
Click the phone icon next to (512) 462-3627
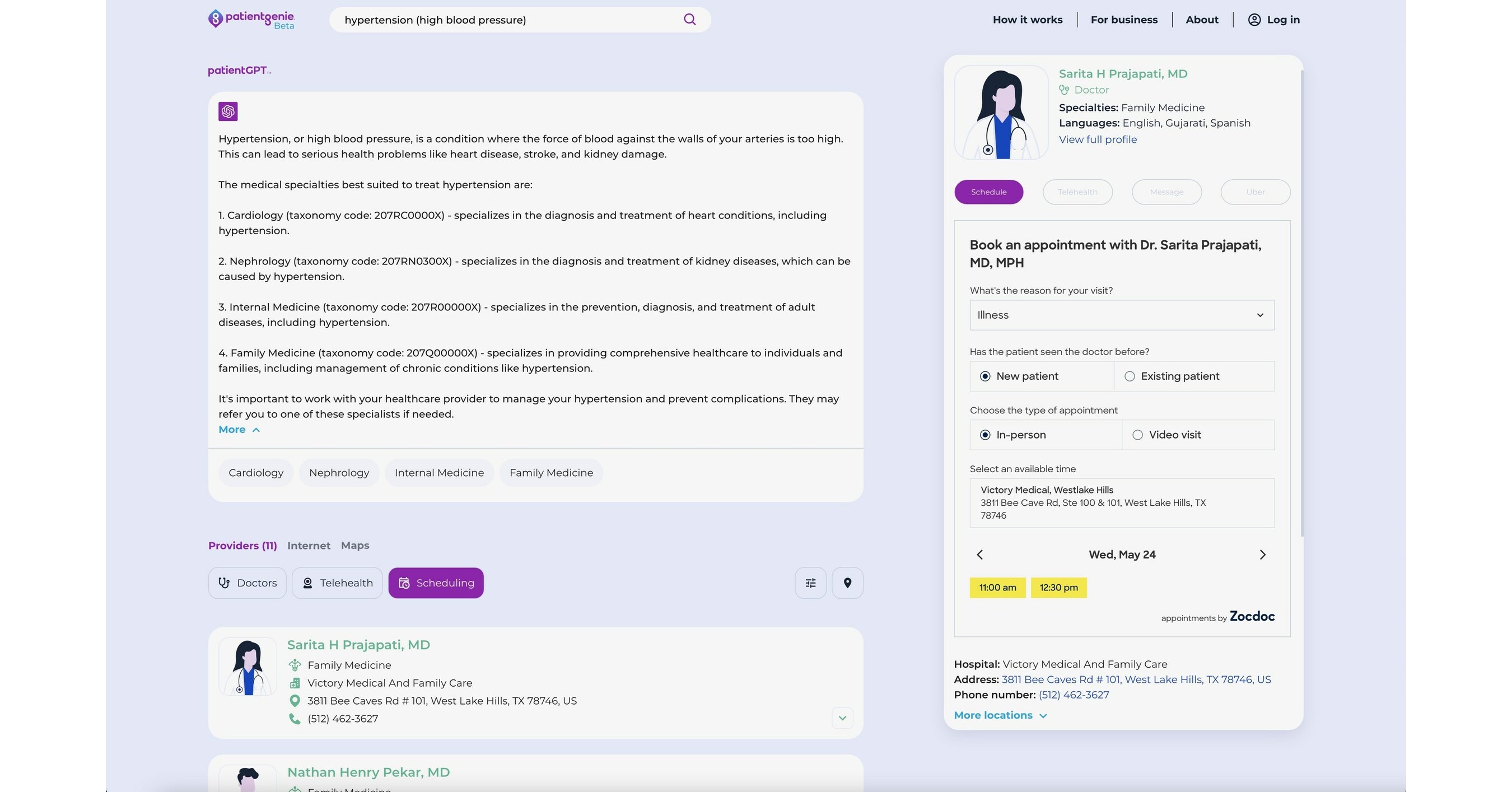(x=295, y=718)
